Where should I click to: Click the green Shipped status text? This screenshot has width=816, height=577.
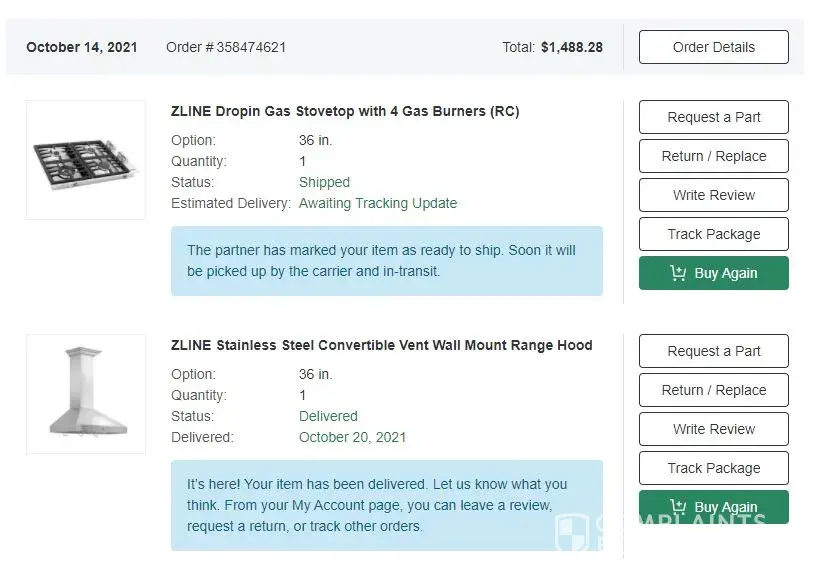(x=324, y=182)
